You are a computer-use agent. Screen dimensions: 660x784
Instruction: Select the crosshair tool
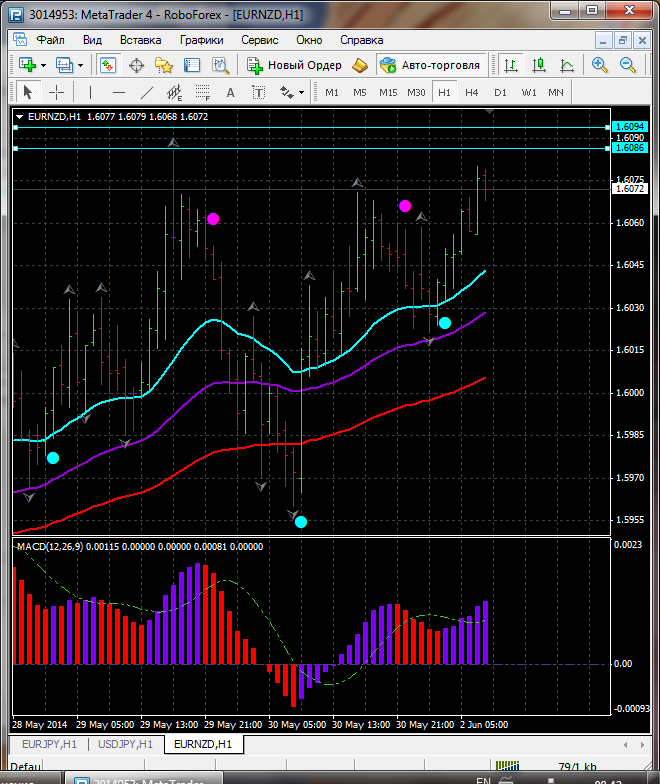57,92
